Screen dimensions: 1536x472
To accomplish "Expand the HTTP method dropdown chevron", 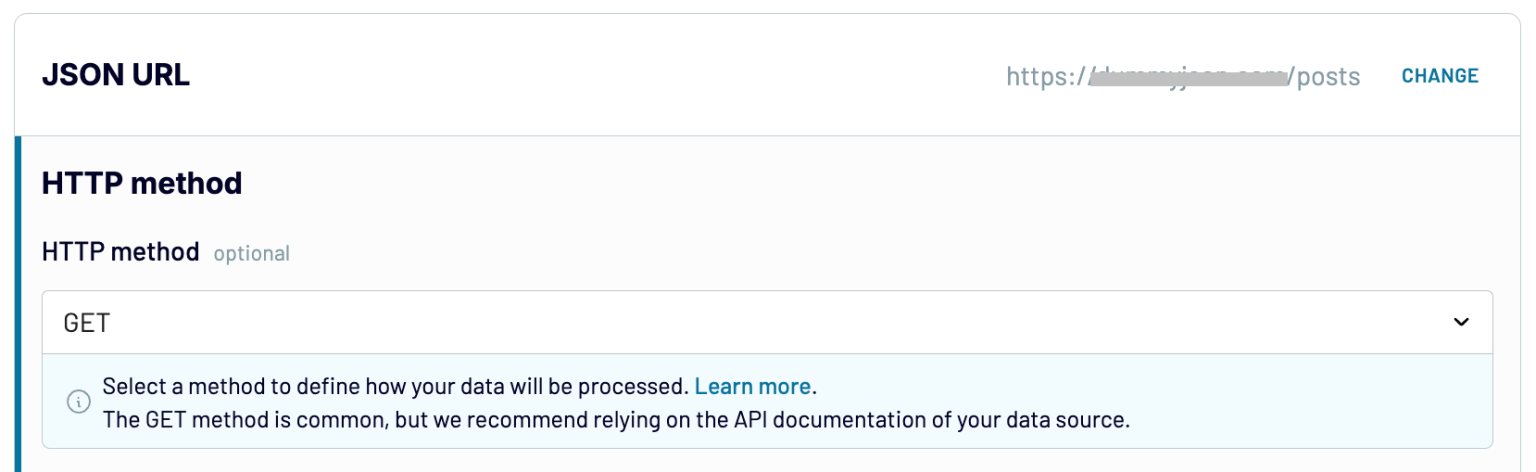I will click(x=1461, y=322).
